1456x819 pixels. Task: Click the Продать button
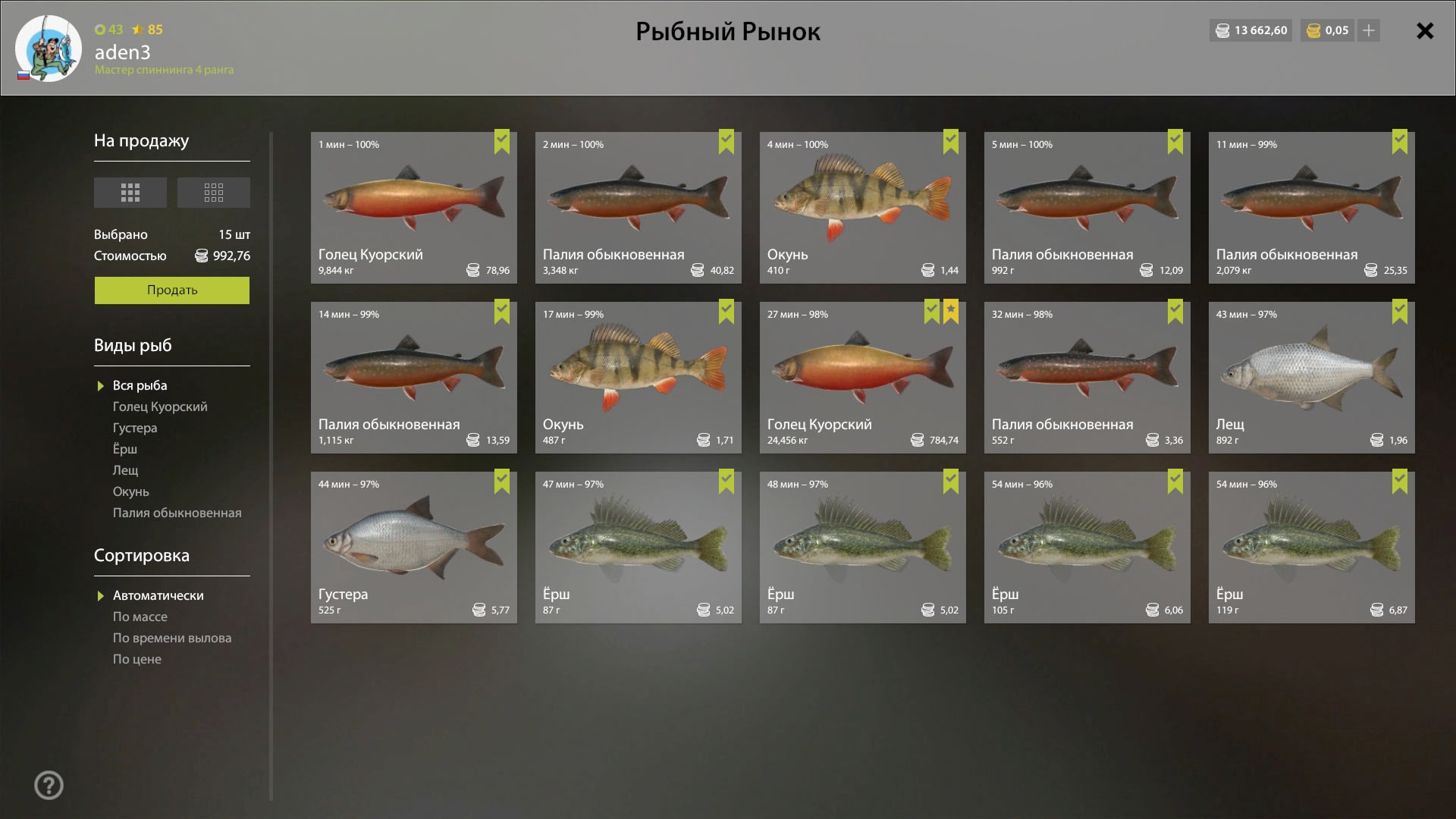[x=172, y=290]
